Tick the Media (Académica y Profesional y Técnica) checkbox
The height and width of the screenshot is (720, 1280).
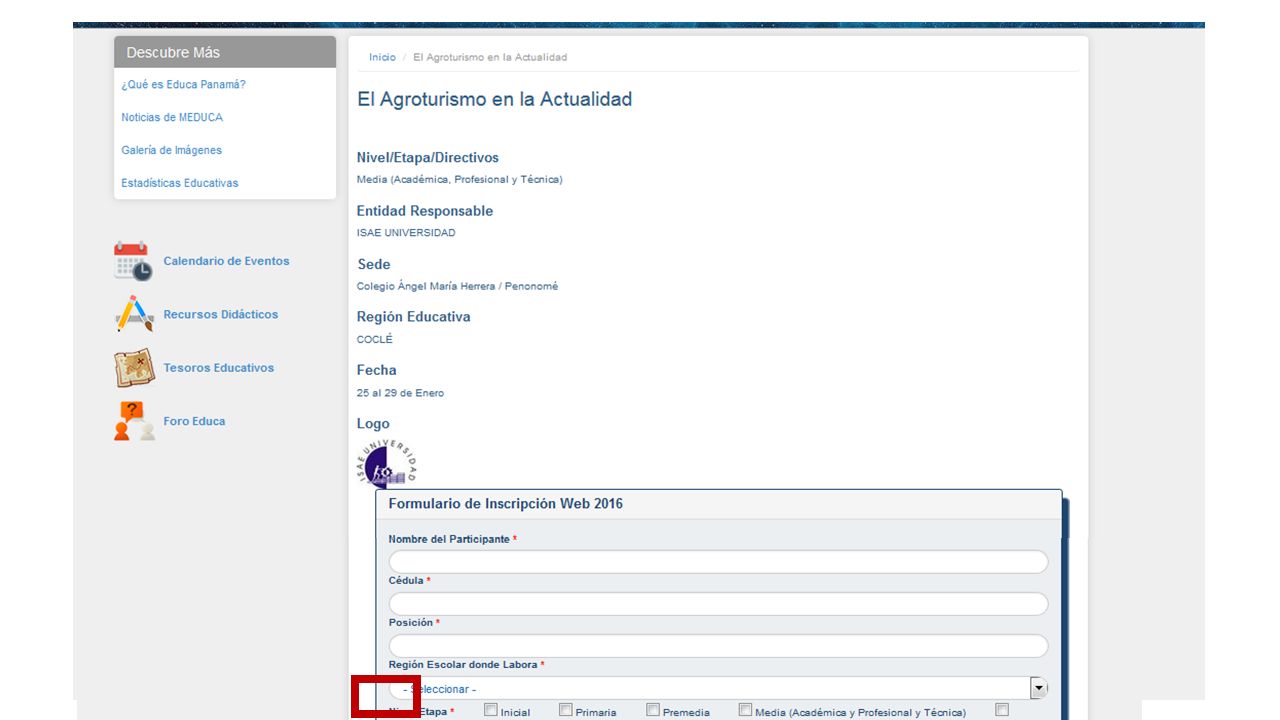point(745,710)
